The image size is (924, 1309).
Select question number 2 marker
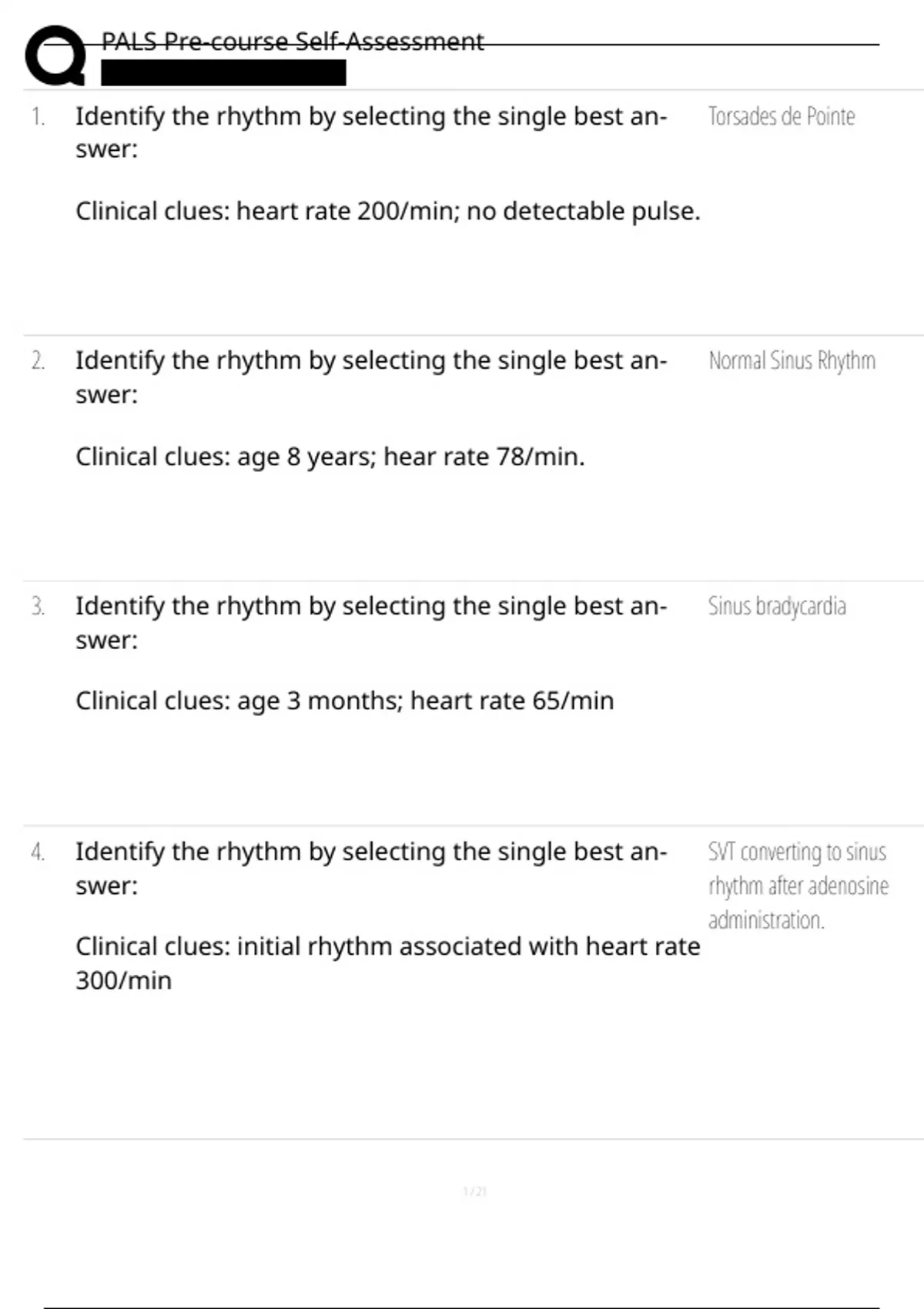tap(38, 361)
